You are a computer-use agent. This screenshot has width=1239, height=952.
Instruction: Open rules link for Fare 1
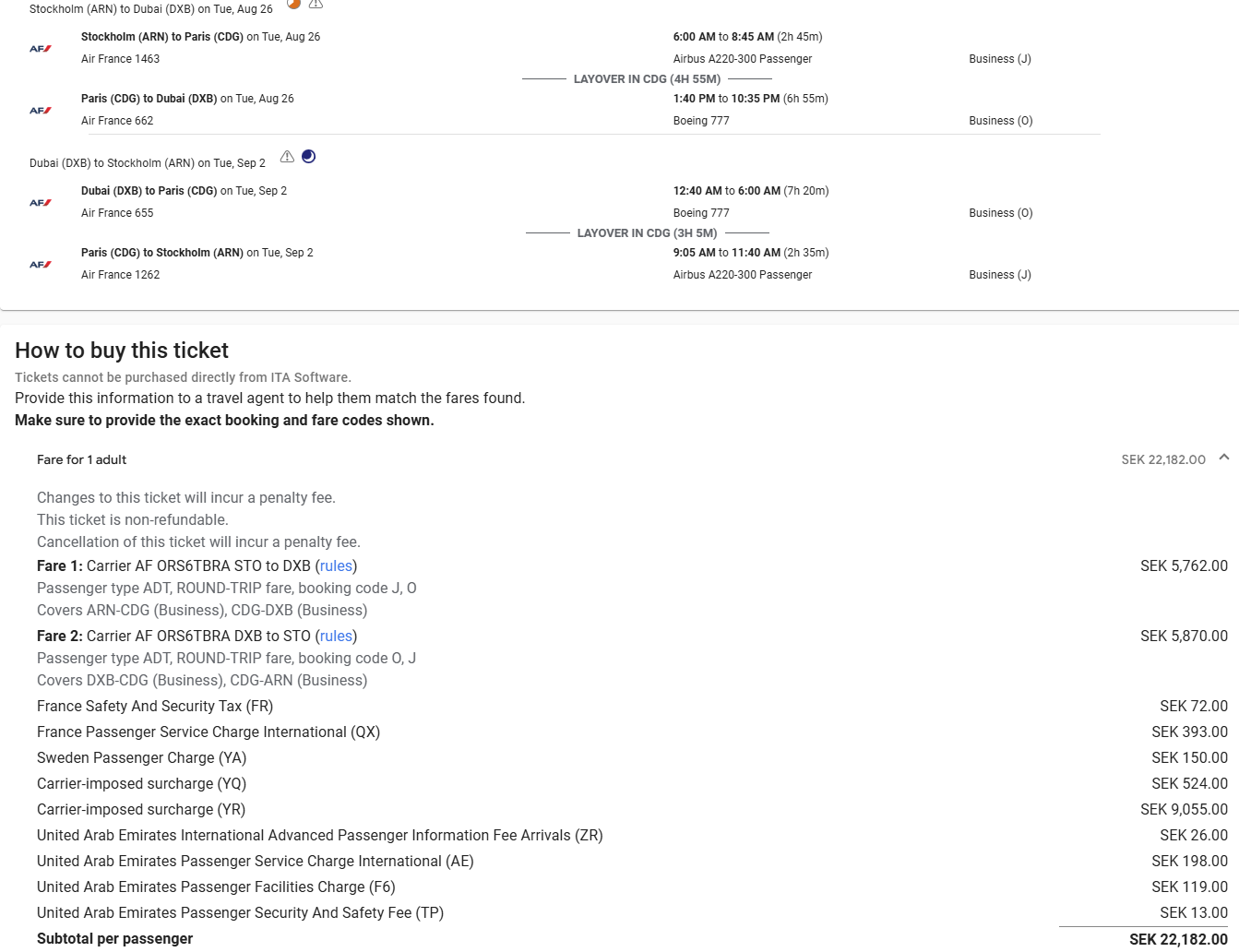coord(336,566)
